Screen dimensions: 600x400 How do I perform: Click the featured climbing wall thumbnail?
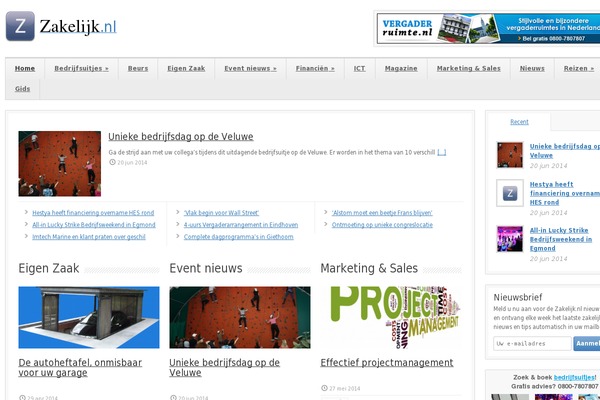click(x=60, y=164)
